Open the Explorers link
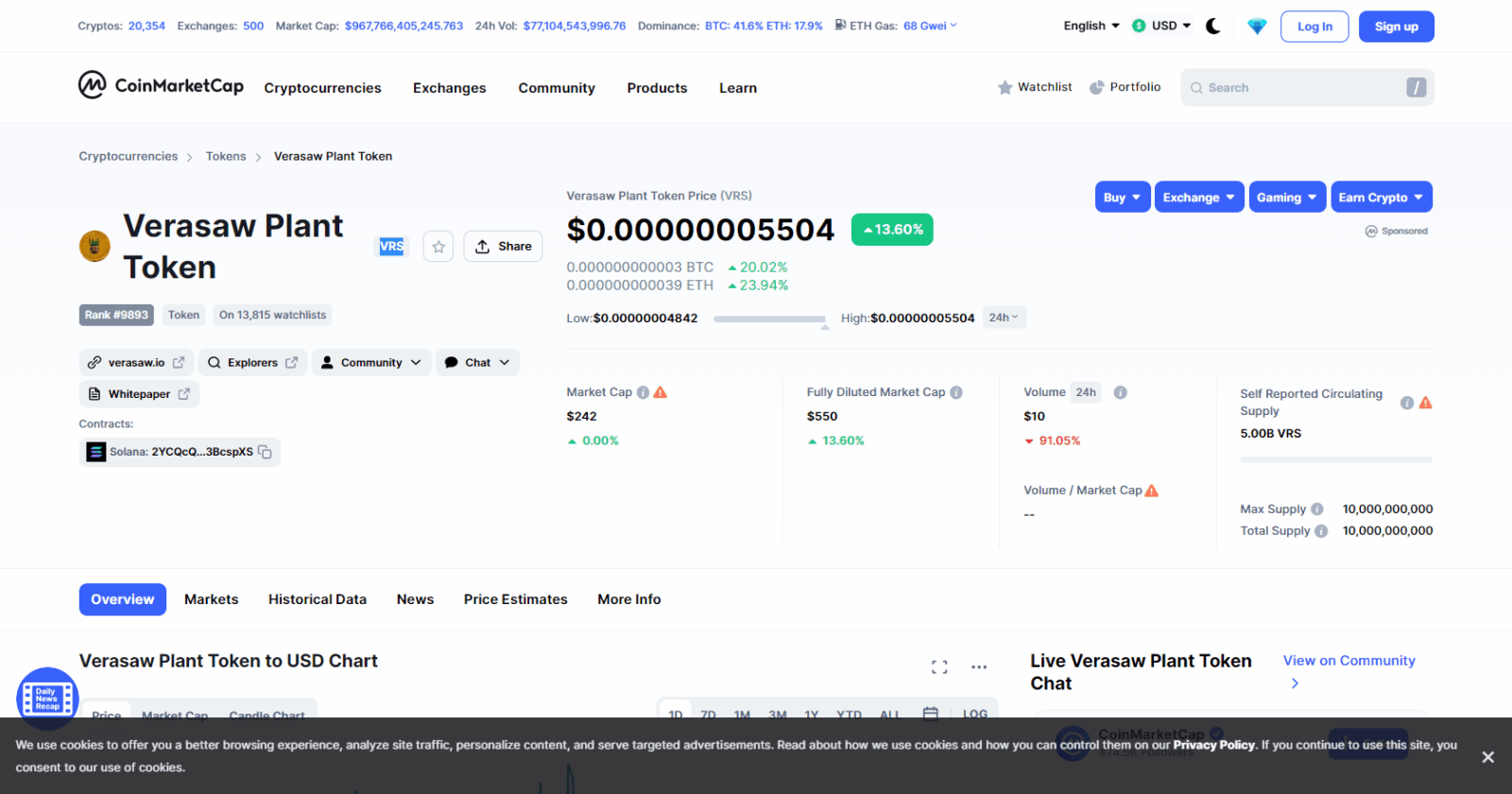This screenshot has width=1512, height=794. click(252, 363)
